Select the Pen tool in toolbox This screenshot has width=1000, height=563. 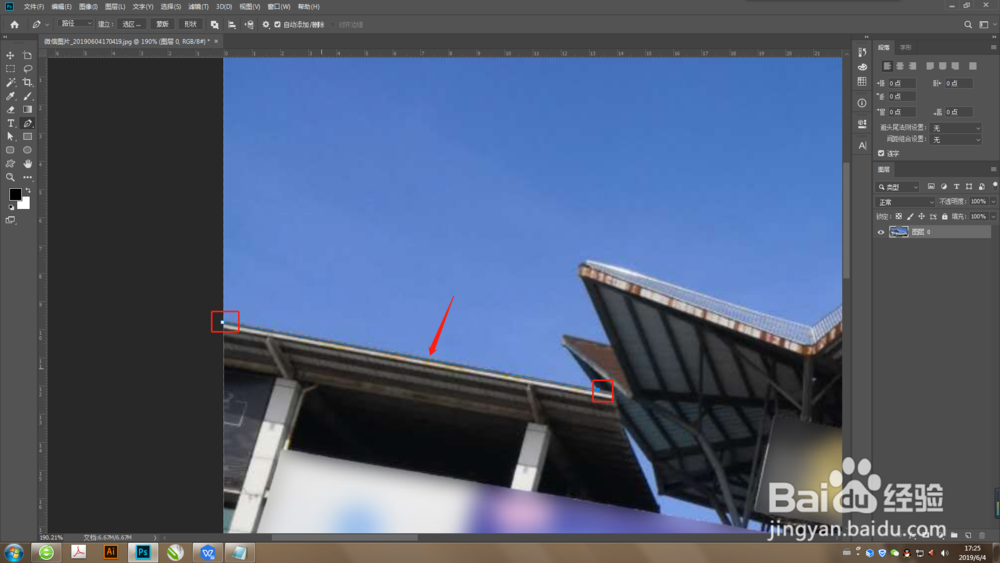(x=27, y=123)
